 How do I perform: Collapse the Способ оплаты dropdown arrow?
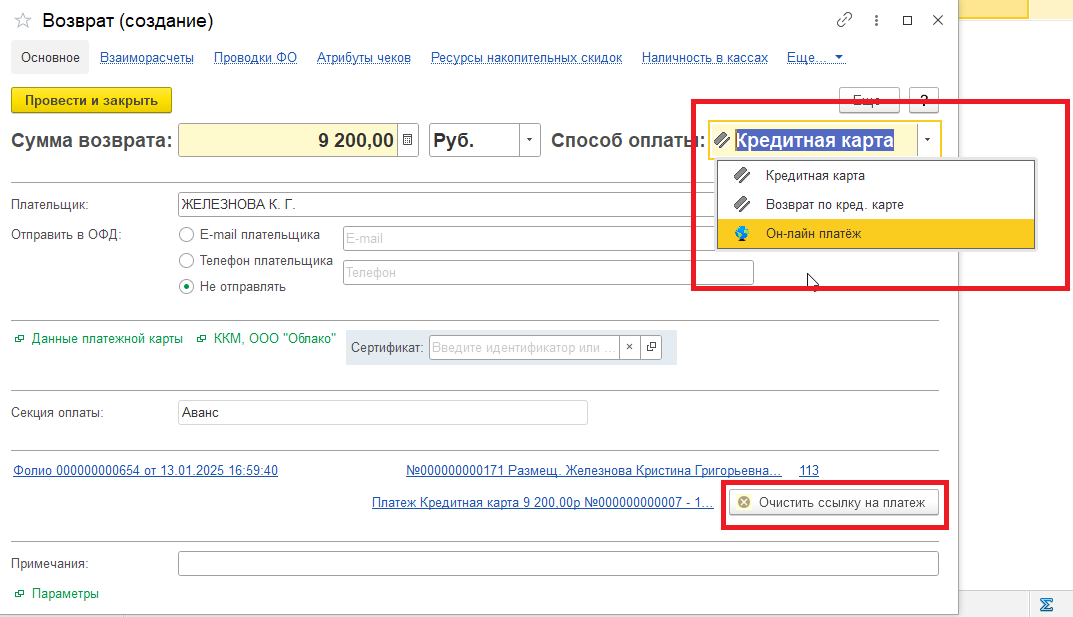(928, 141)
